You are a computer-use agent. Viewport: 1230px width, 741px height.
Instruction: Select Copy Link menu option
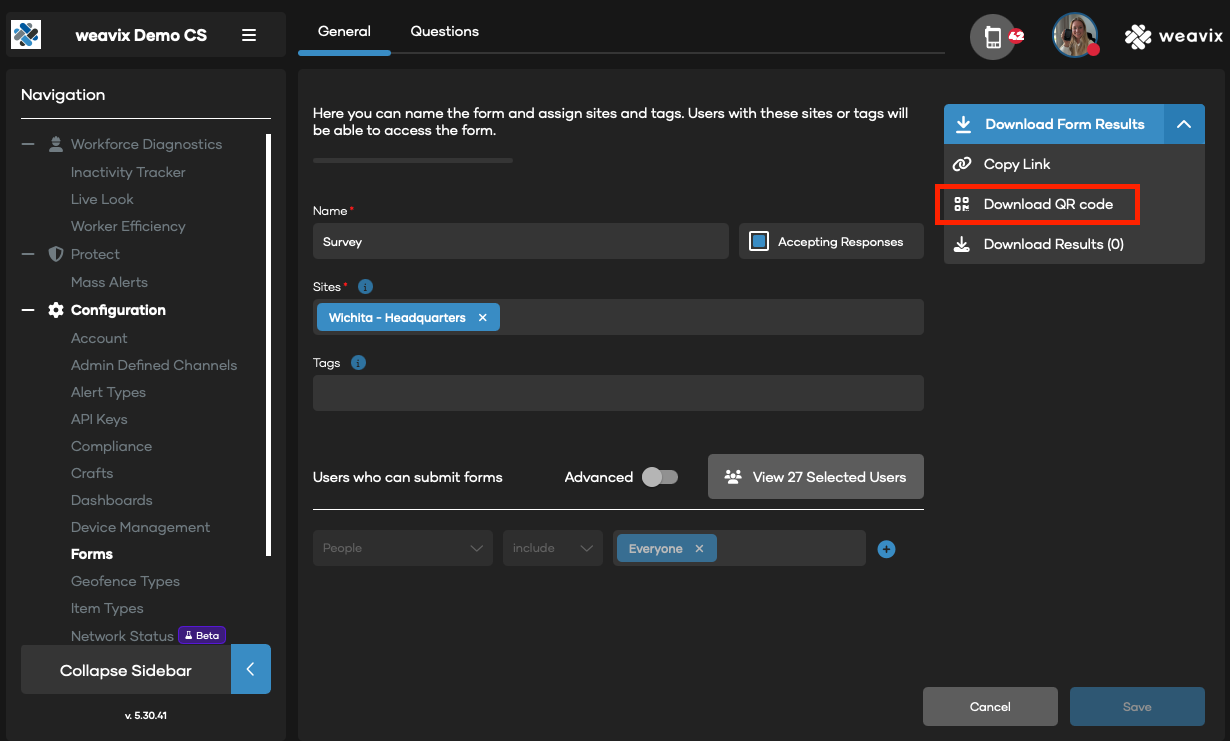1074,164
